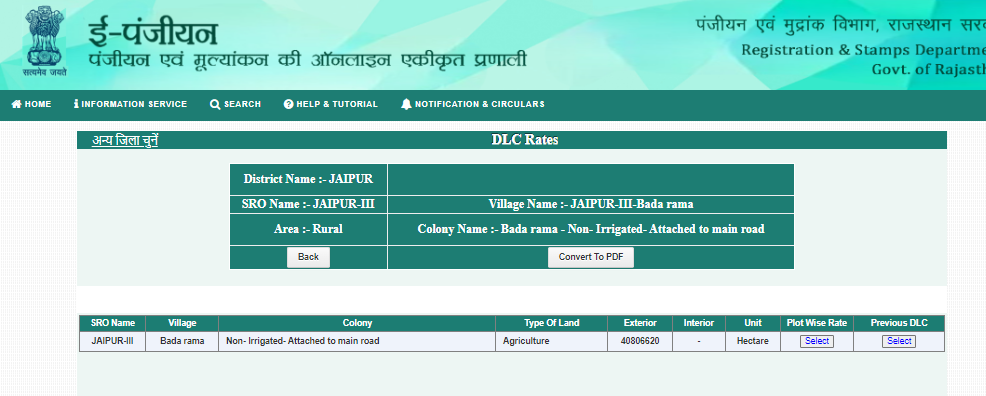Click the home icon in the navigation bar
Image resolution: width=986 pixels, height=396 pixels.
[17, 104]
